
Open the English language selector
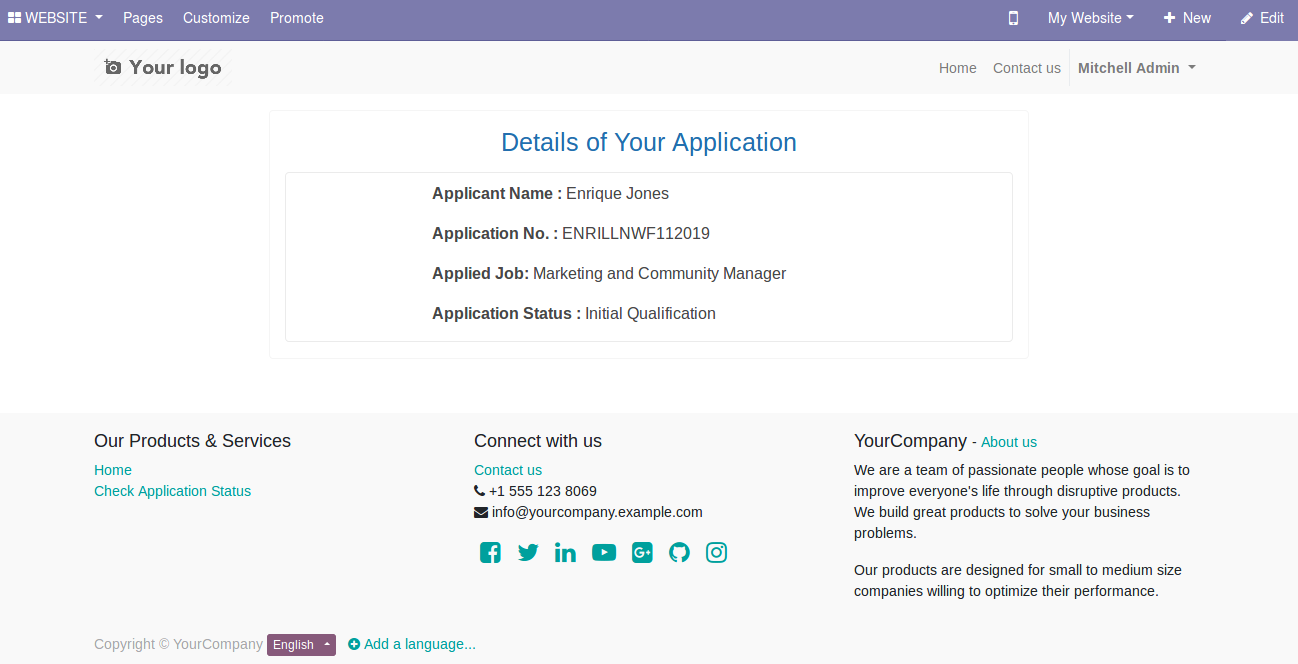click(300, 644)
